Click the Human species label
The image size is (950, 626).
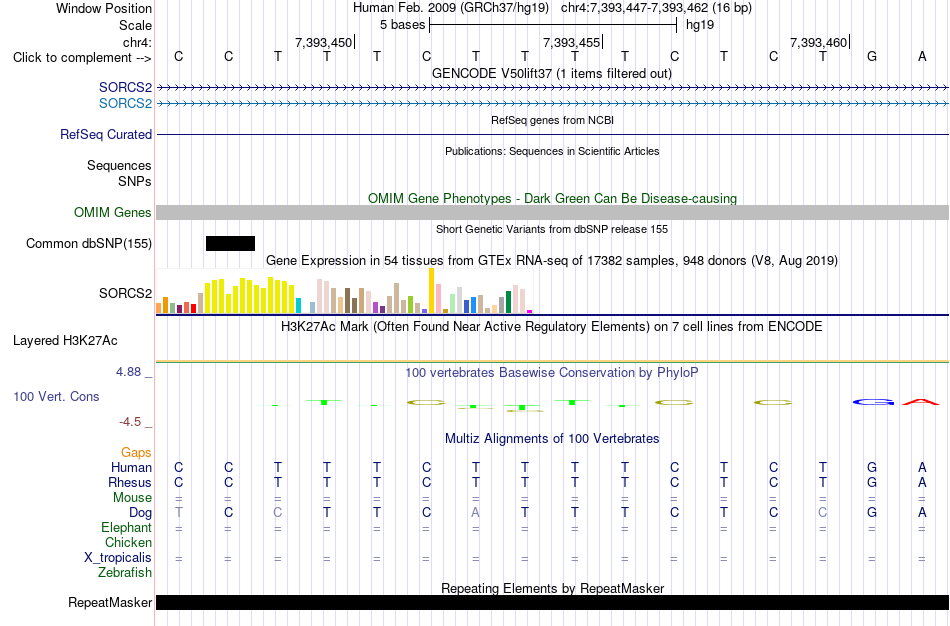pos(131,467)
